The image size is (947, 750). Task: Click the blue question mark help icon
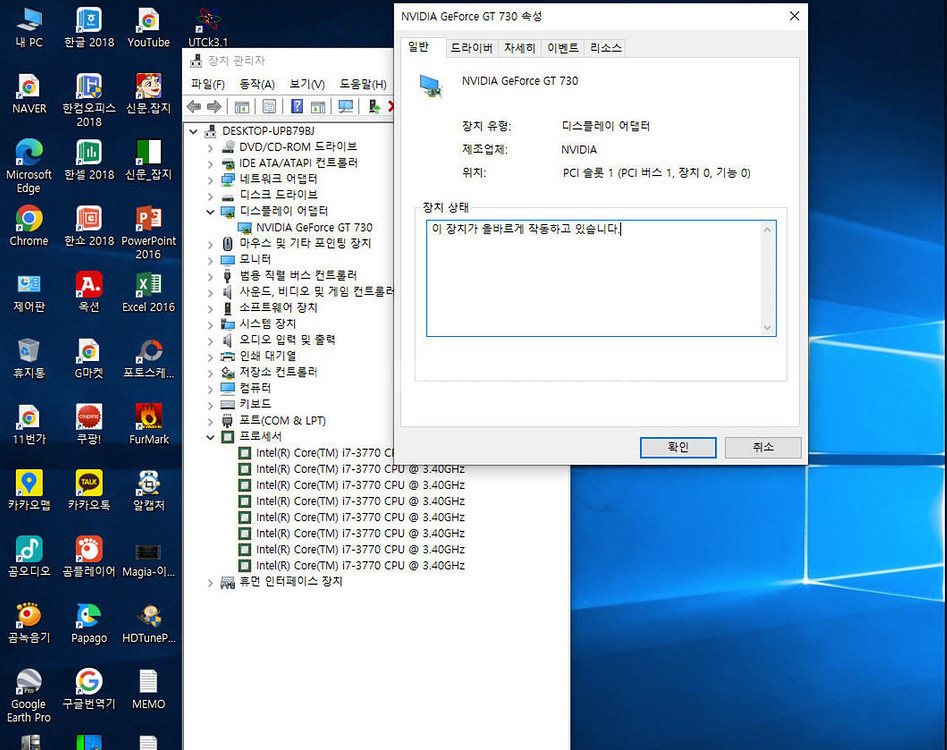297,107
